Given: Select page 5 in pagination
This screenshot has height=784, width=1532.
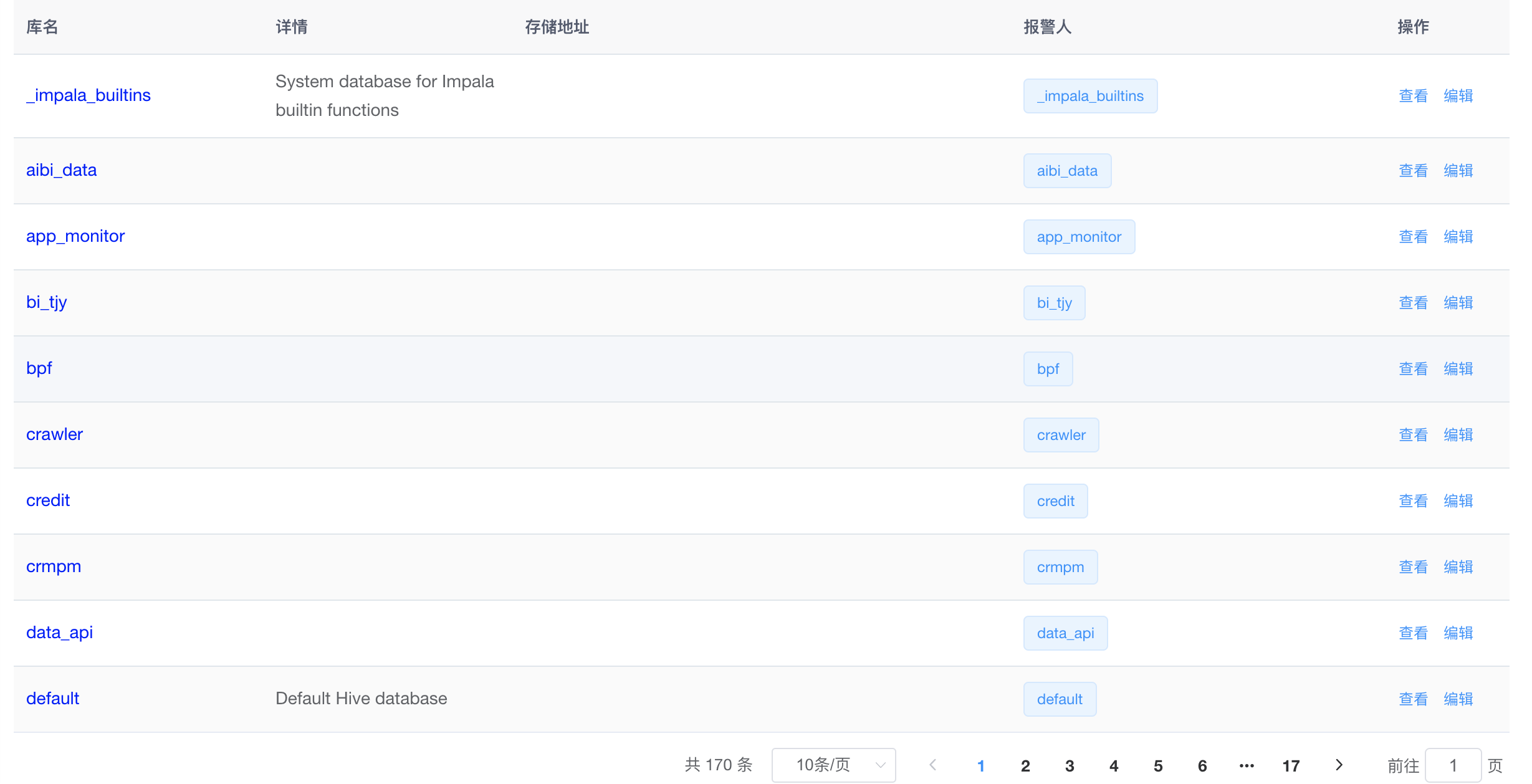Looking at the screenshot, I should (x=1158, y=765).
